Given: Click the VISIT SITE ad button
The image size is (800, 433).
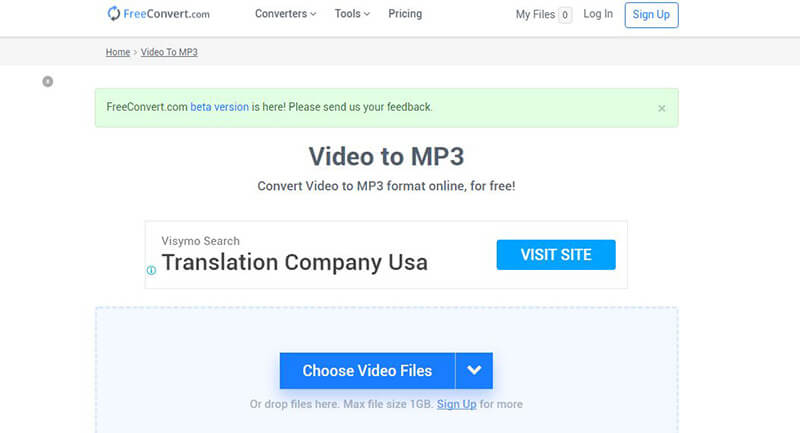Looking at the screenshot, I should coord(556,254).
